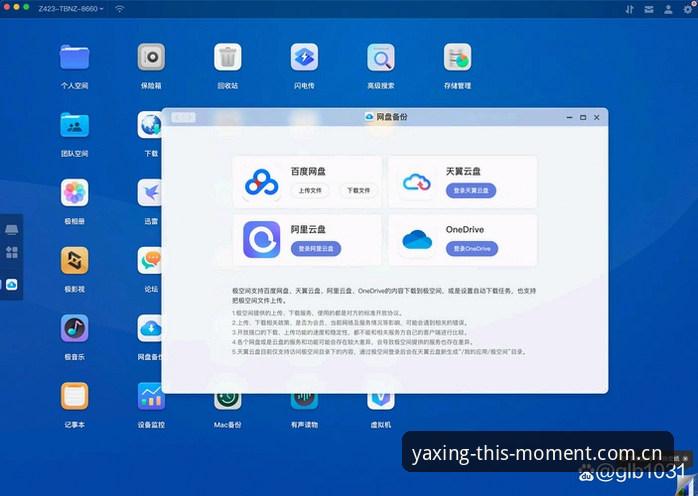Open the 网盘备份 desktop icon

pos(150,328)
